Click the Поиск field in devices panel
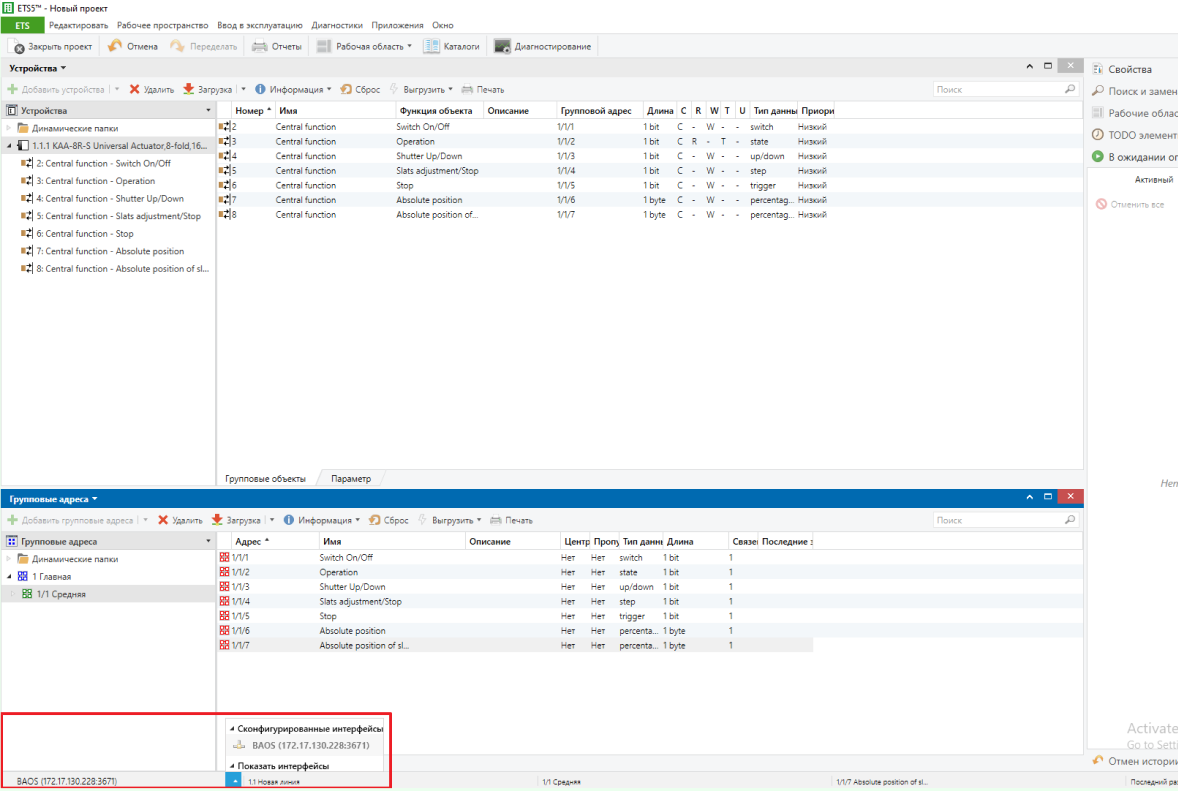 pos(1005,89)
